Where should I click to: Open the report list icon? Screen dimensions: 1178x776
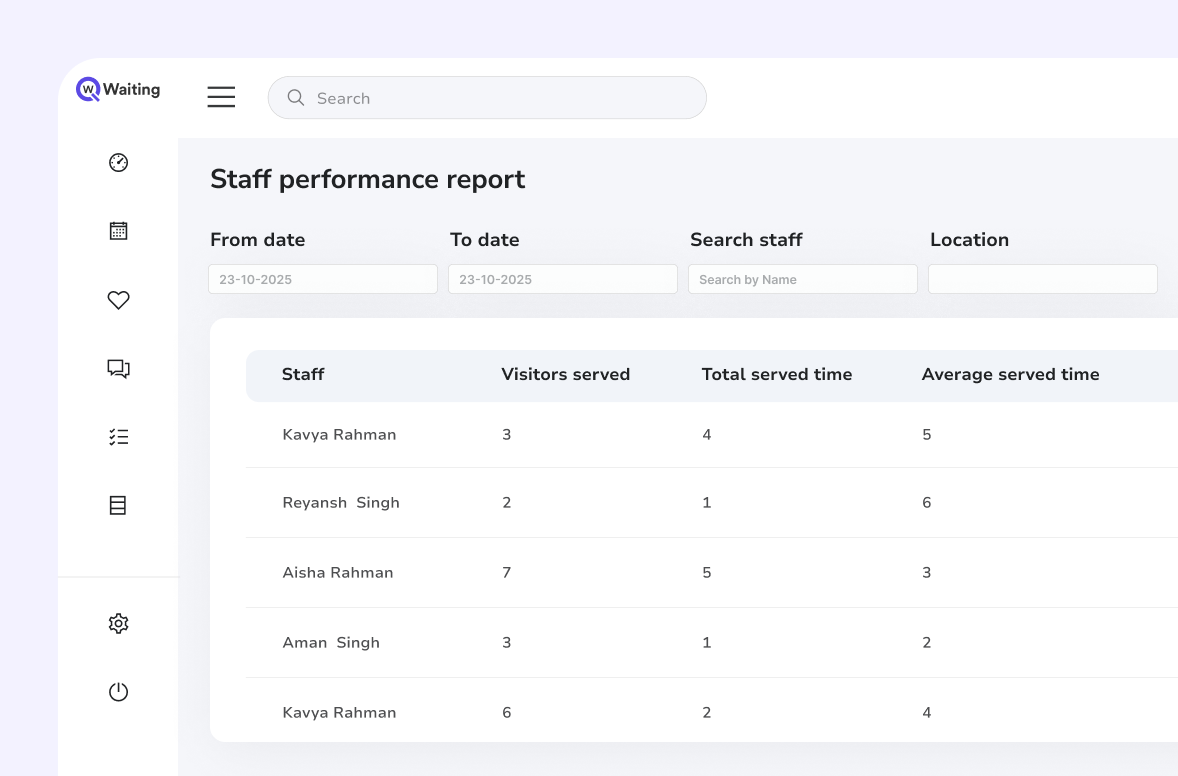point(118,505)
